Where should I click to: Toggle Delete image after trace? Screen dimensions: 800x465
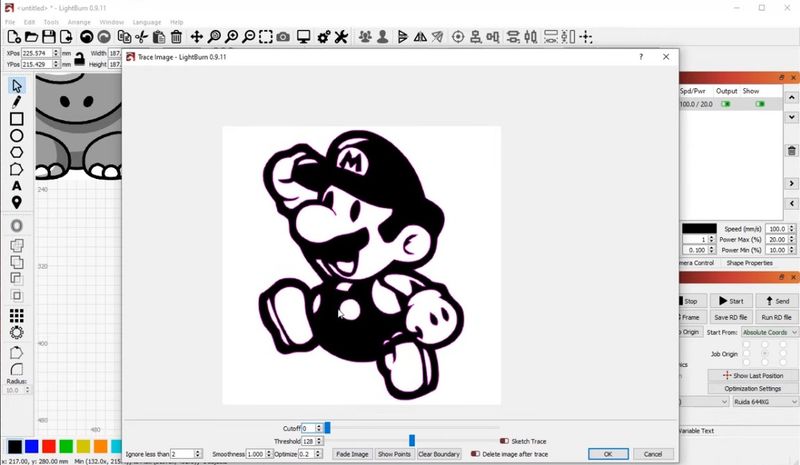pyautogui.click(x=476, y=454)
